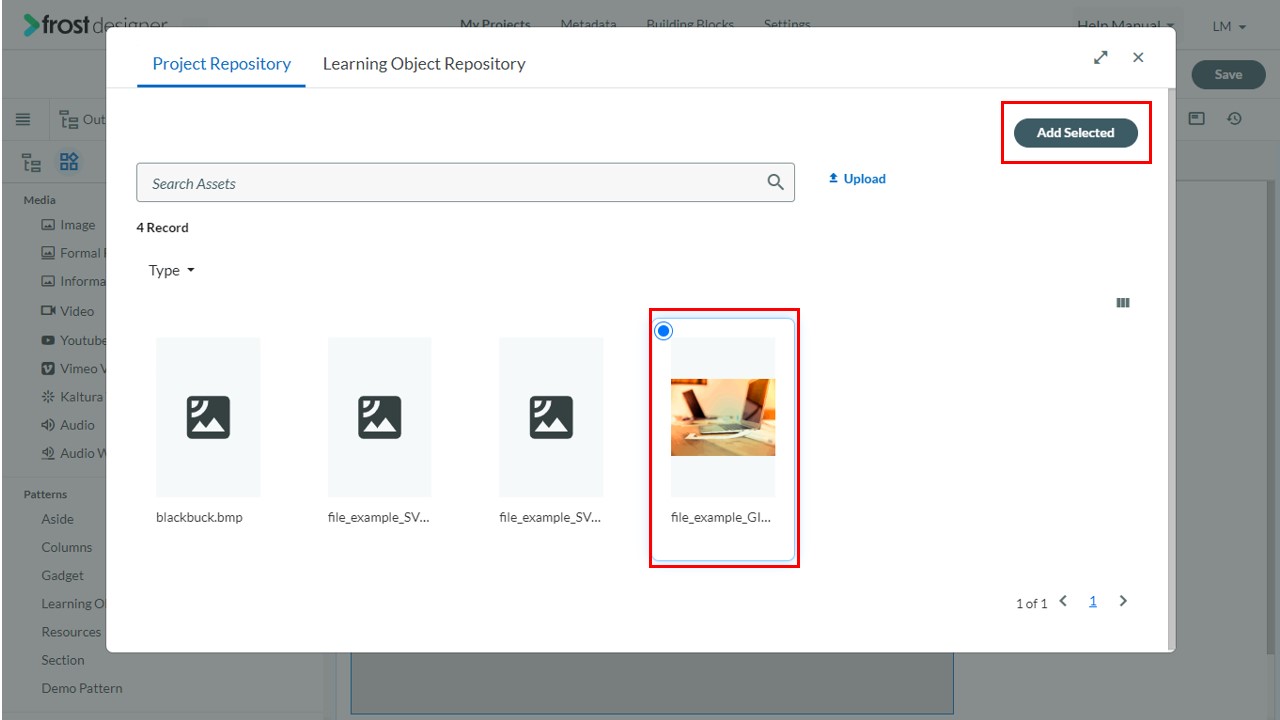1280x720 pixels.
Task: Click the upload arrow icon
Action: (x=833, y=178)
